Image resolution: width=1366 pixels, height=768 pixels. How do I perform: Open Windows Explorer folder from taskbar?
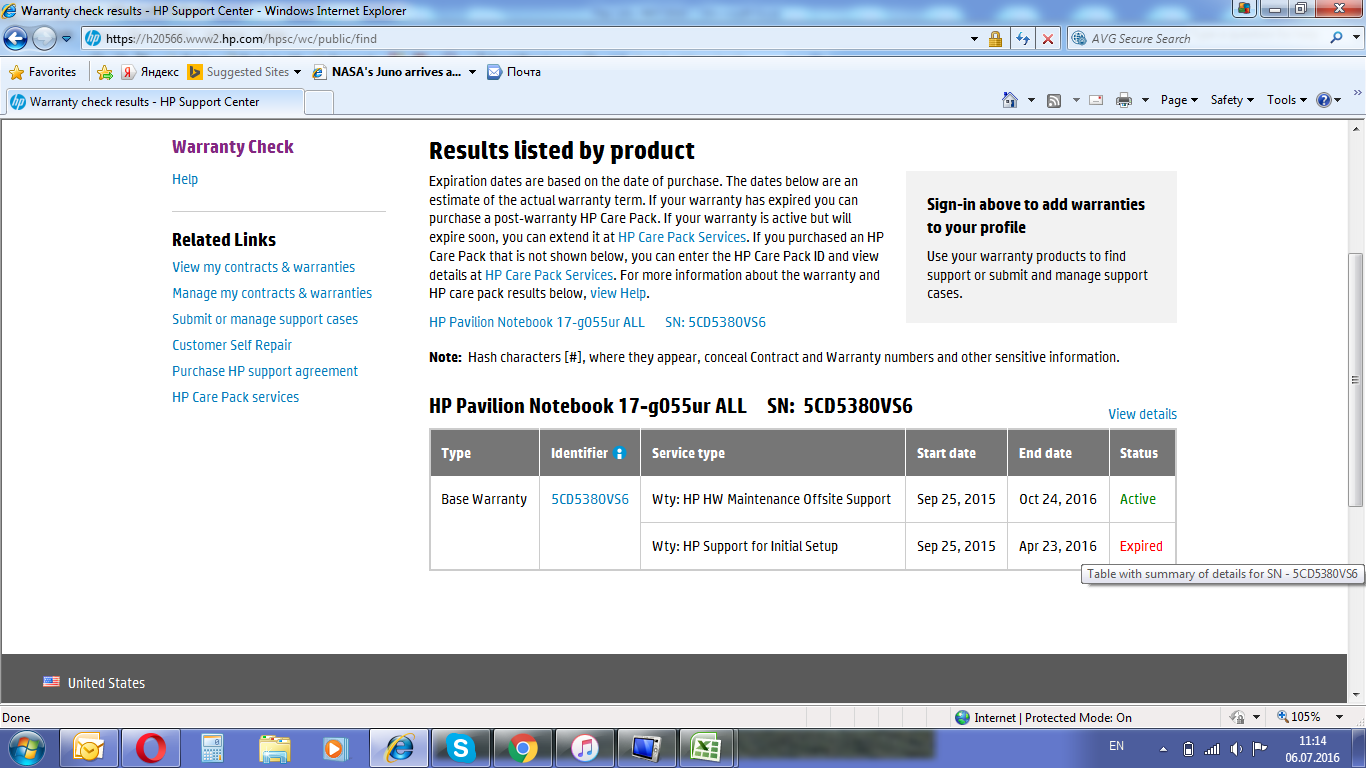274,748
